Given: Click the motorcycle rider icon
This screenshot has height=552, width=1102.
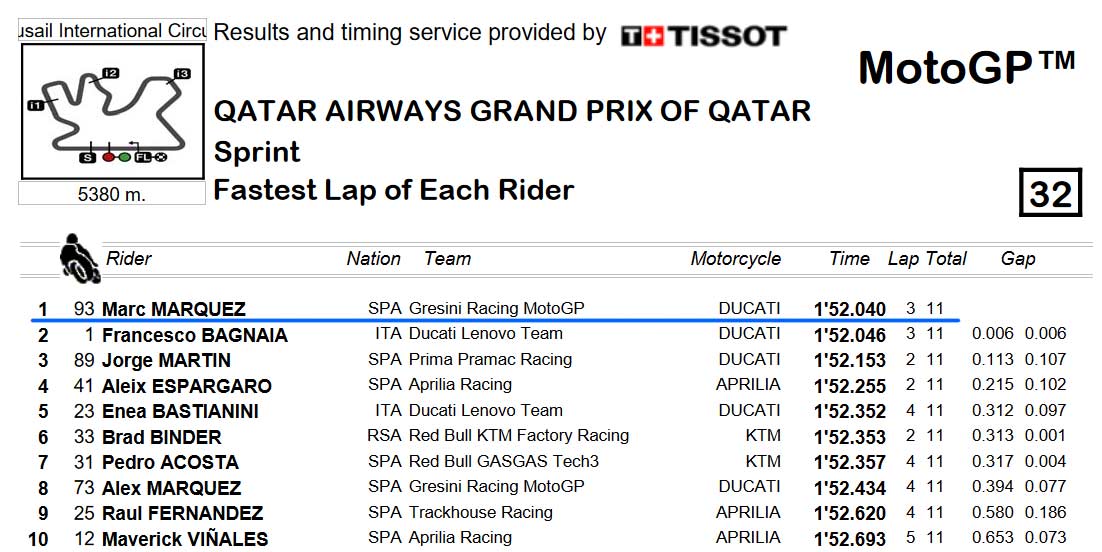Looking at the screenshot, I should tap(79, 258).
